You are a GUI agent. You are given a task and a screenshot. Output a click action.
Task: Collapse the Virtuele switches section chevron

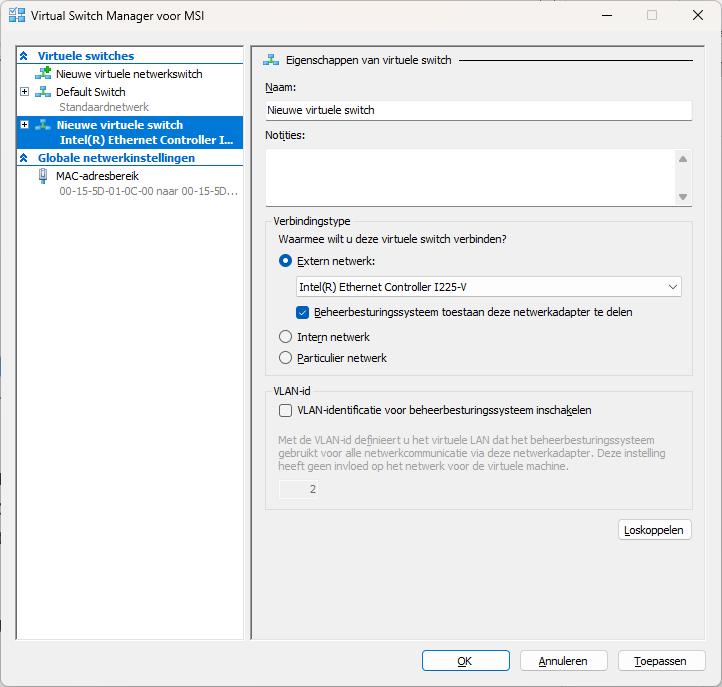tap(24, 56)
